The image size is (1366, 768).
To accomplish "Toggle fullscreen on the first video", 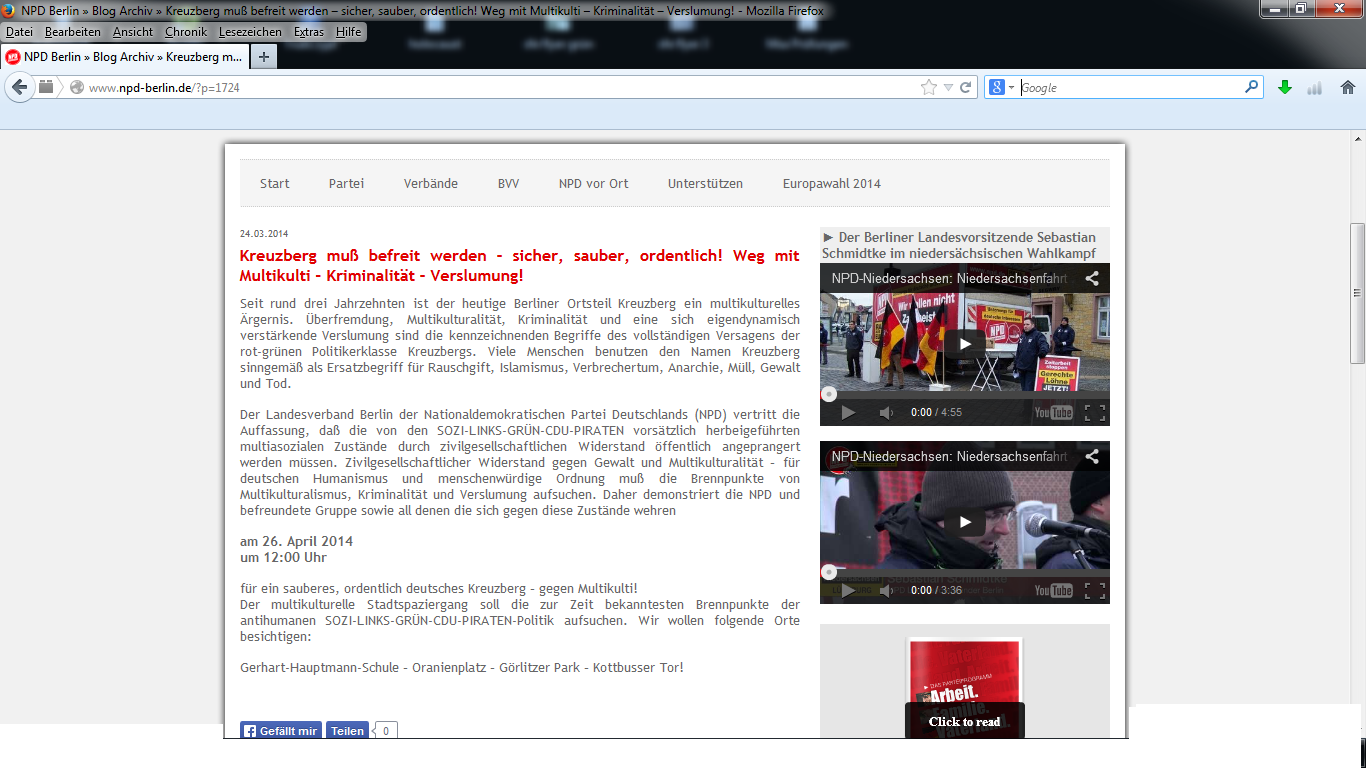I will 1095,413.
